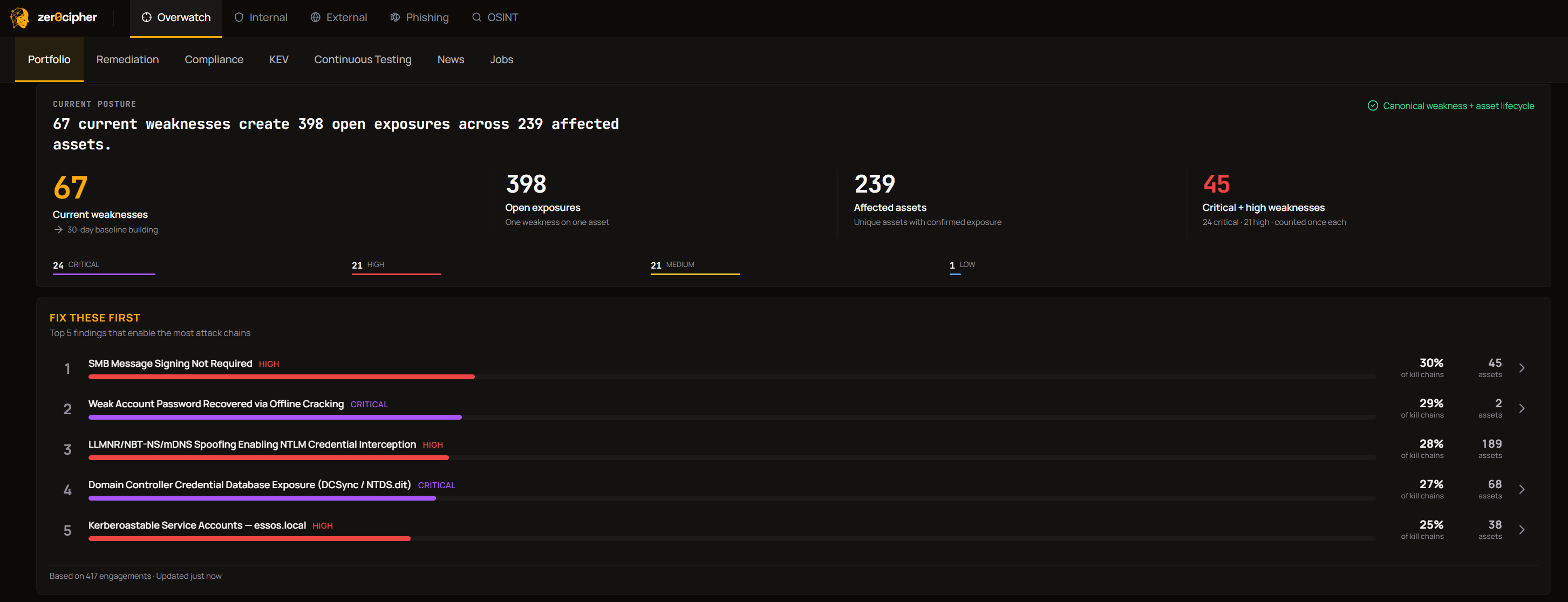Expand SMB Message Signing row chevron

[x=1522, y=368]
